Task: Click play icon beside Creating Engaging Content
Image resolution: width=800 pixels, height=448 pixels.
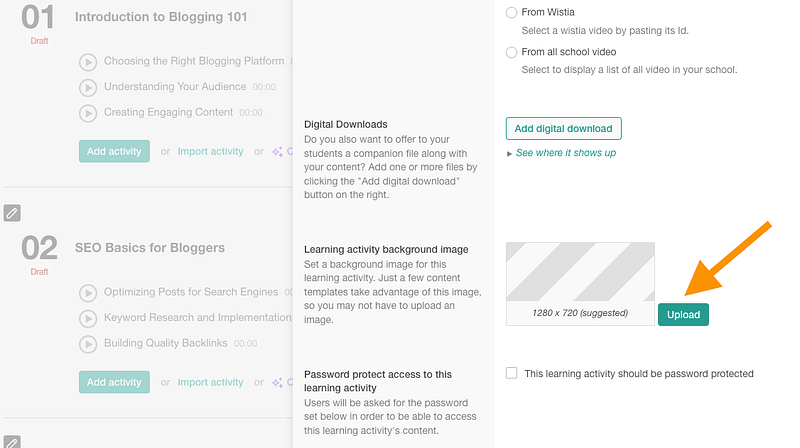Action: 88,113
